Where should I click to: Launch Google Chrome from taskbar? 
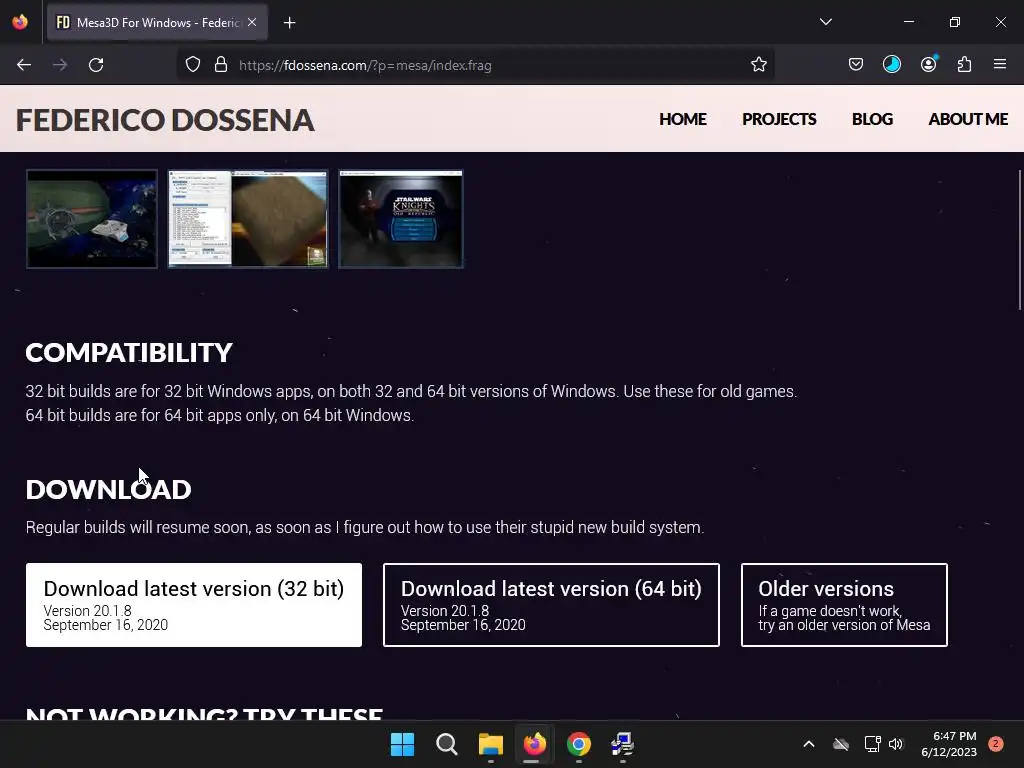click(x=579, y=744)
